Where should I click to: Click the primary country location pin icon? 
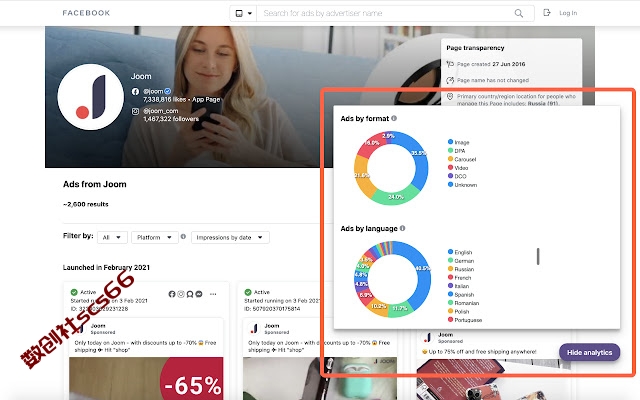[x=450, y=96]
